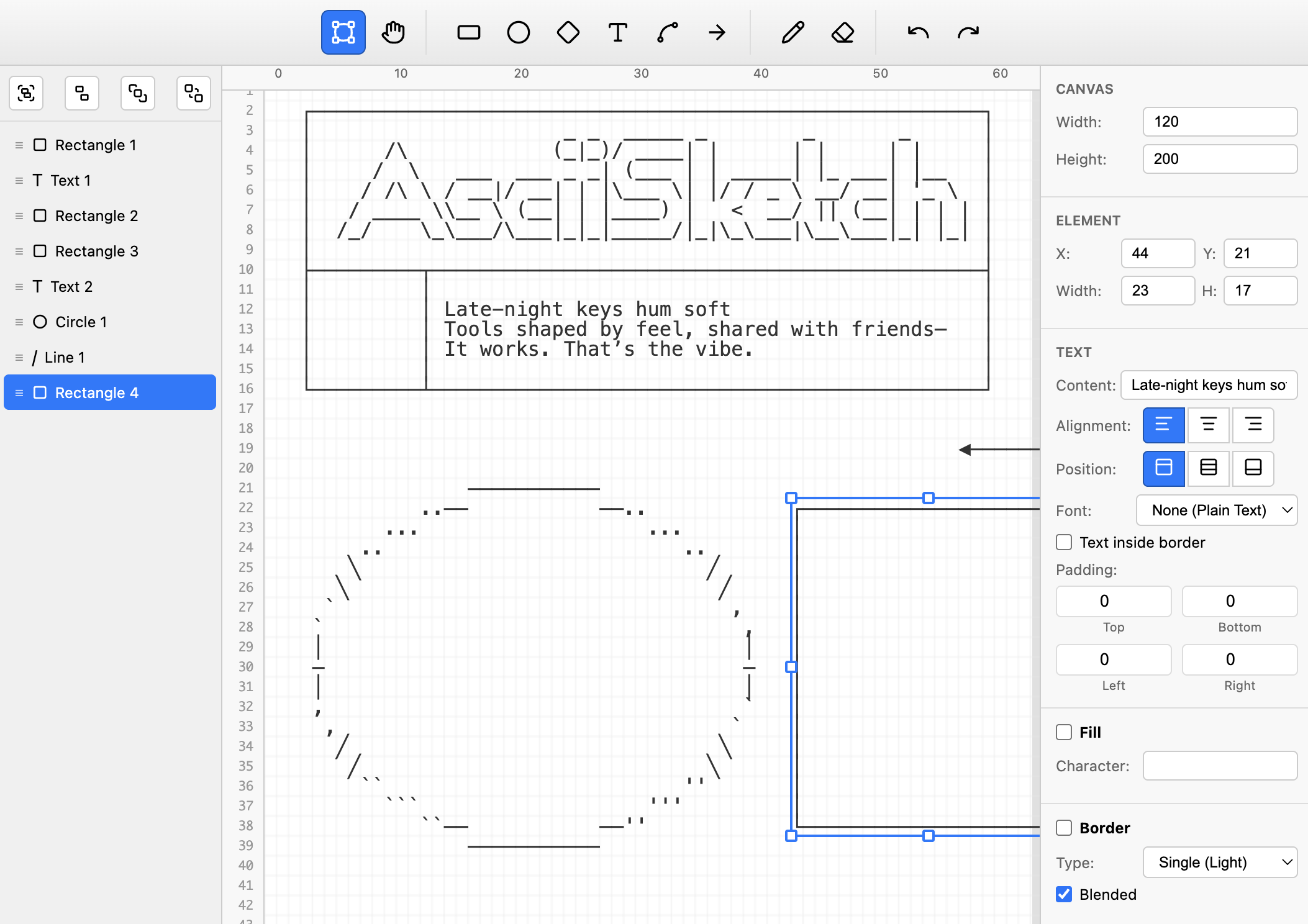This screenshot has height=924, width=1308.
Task: Click the canvas Width field
Action: click(x=1219, y=122)
